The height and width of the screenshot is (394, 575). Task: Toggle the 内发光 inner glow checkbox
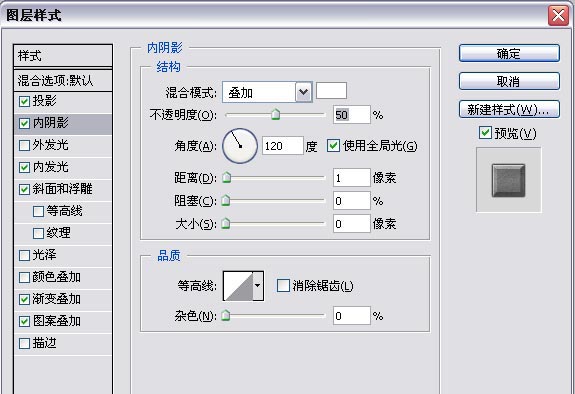coord(24,167)
